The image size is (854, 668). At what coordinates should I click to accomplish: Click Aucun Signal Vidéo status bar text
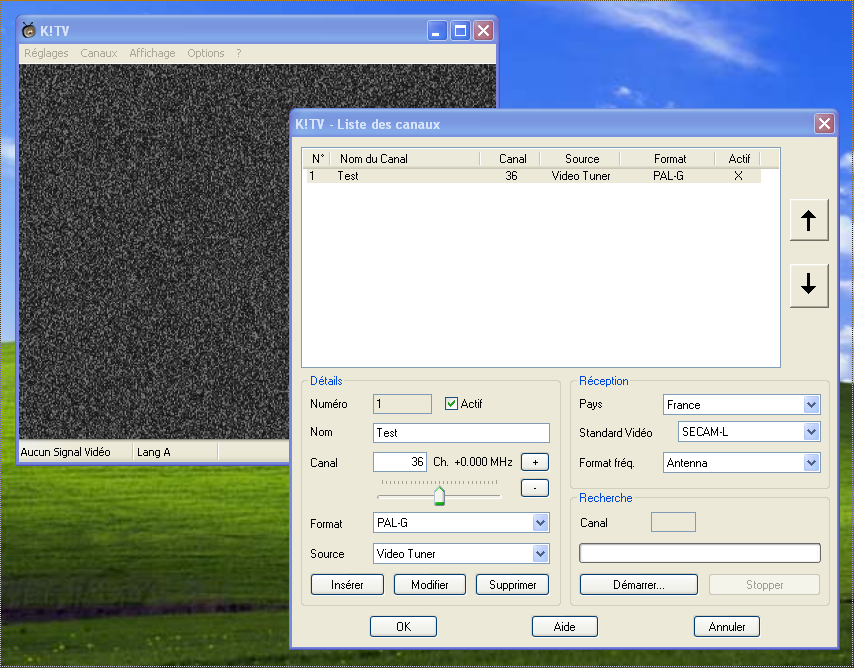pos(65,452)
